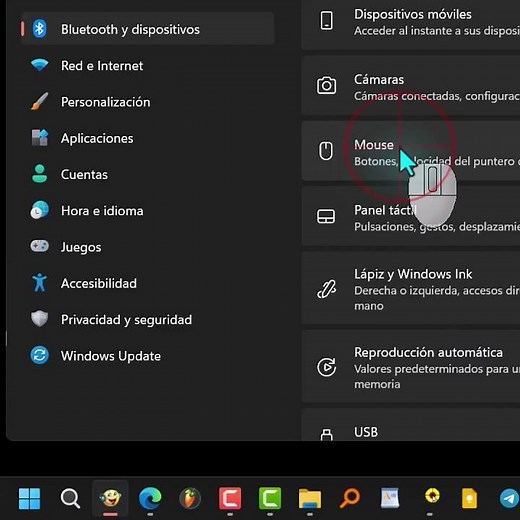
Task: Open smiley face app on taskbar
Action: tap(110, 498)
